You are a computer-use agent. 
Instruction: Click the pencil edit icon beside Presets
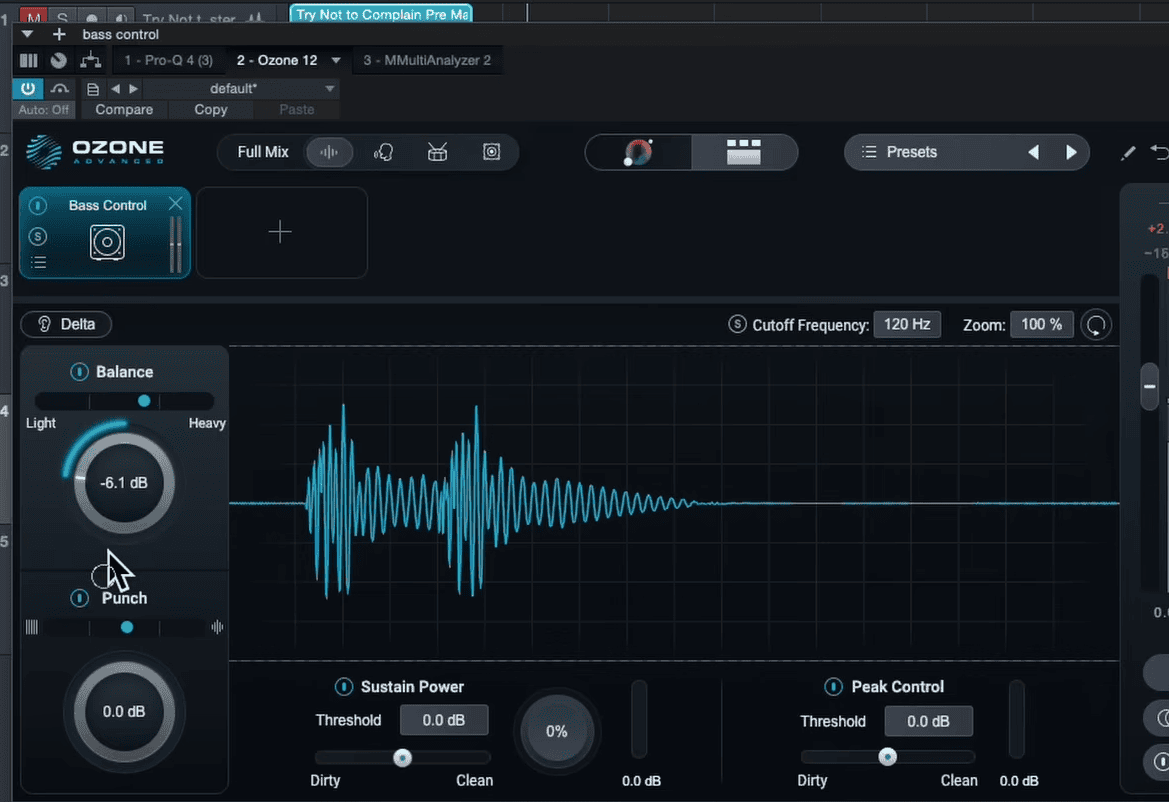1128,153
